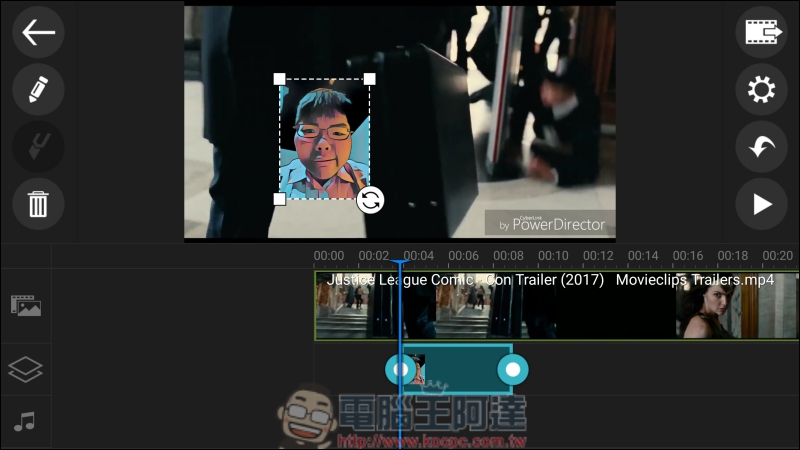Viewport: 800px width, 450px height.
Task: Open the overlay layers panel
Action: click(26, 369)
